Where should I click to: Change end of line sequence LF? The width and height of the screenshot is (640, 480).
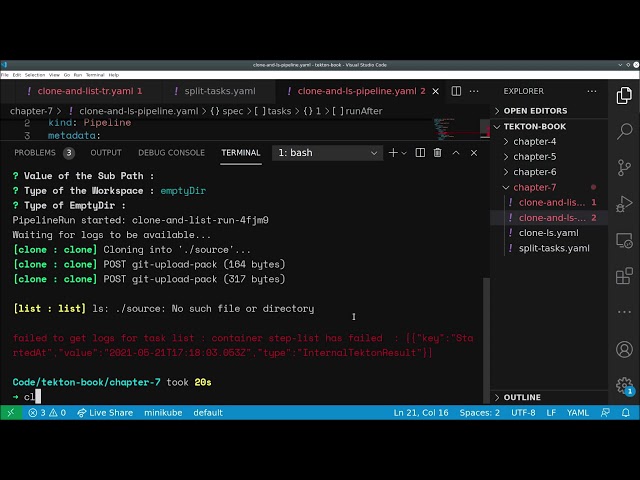point(551,413)
